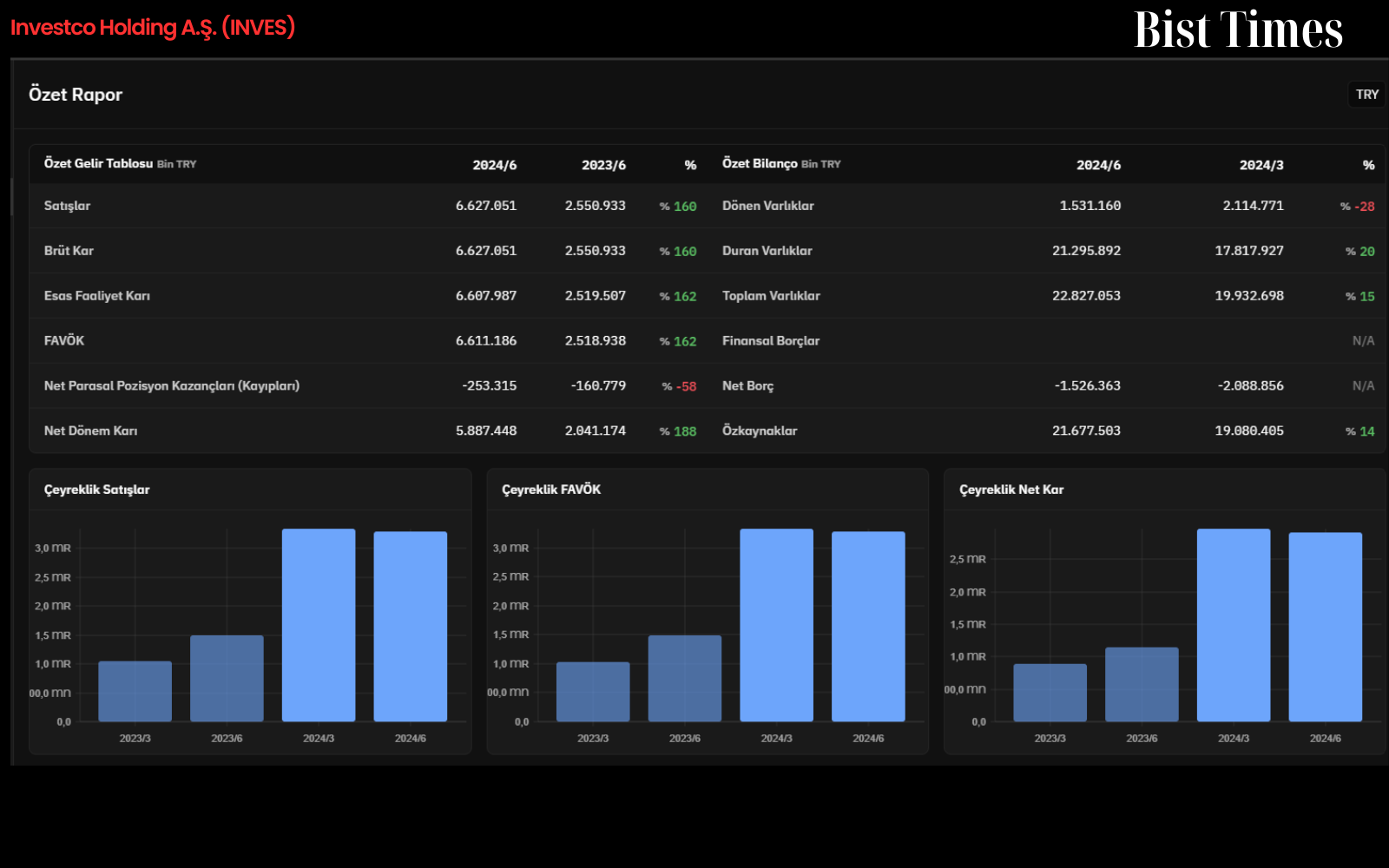Click the Net Borç value -1.526.363

pos(1087,385)
